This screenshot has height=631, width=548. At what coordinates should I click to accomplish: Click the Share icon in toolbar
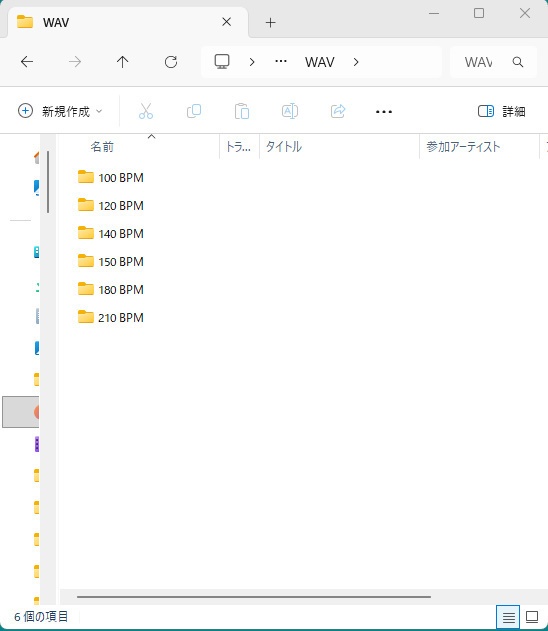click(338, 111)
